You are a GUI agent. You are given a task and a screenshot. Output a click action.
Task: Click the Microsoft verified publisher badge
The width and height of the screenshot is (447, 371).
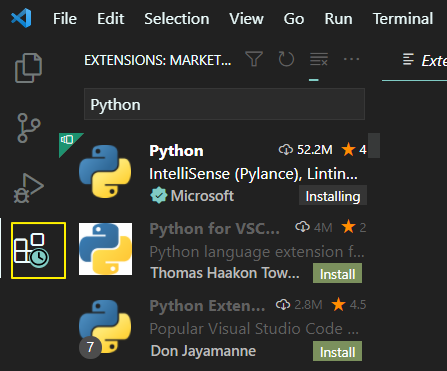159,195
